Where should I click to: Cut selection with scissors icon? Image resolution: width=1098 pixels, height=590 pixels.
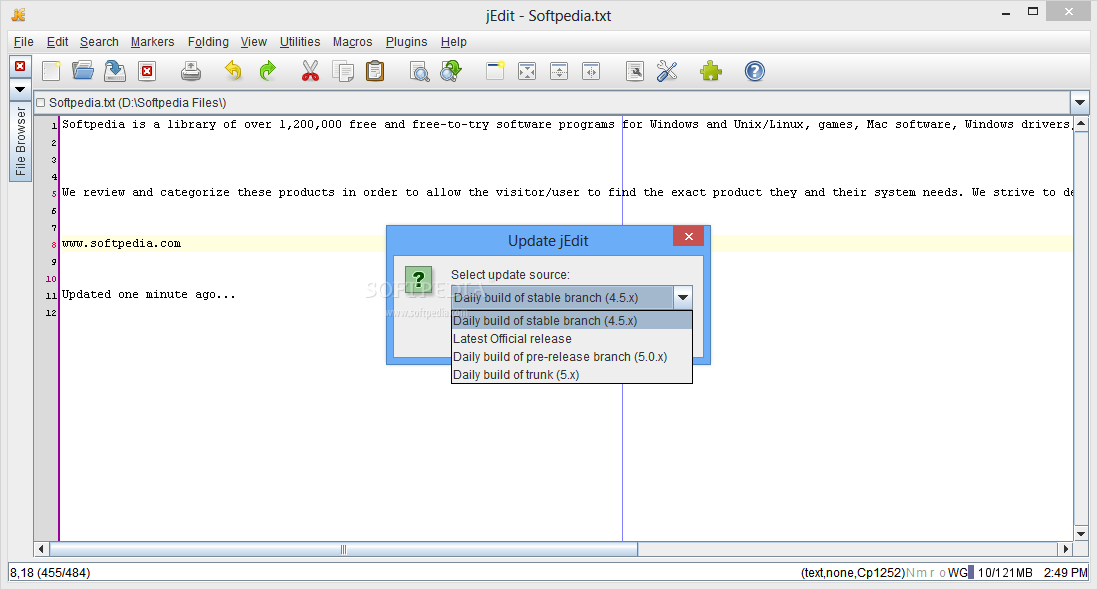point(310,71)
